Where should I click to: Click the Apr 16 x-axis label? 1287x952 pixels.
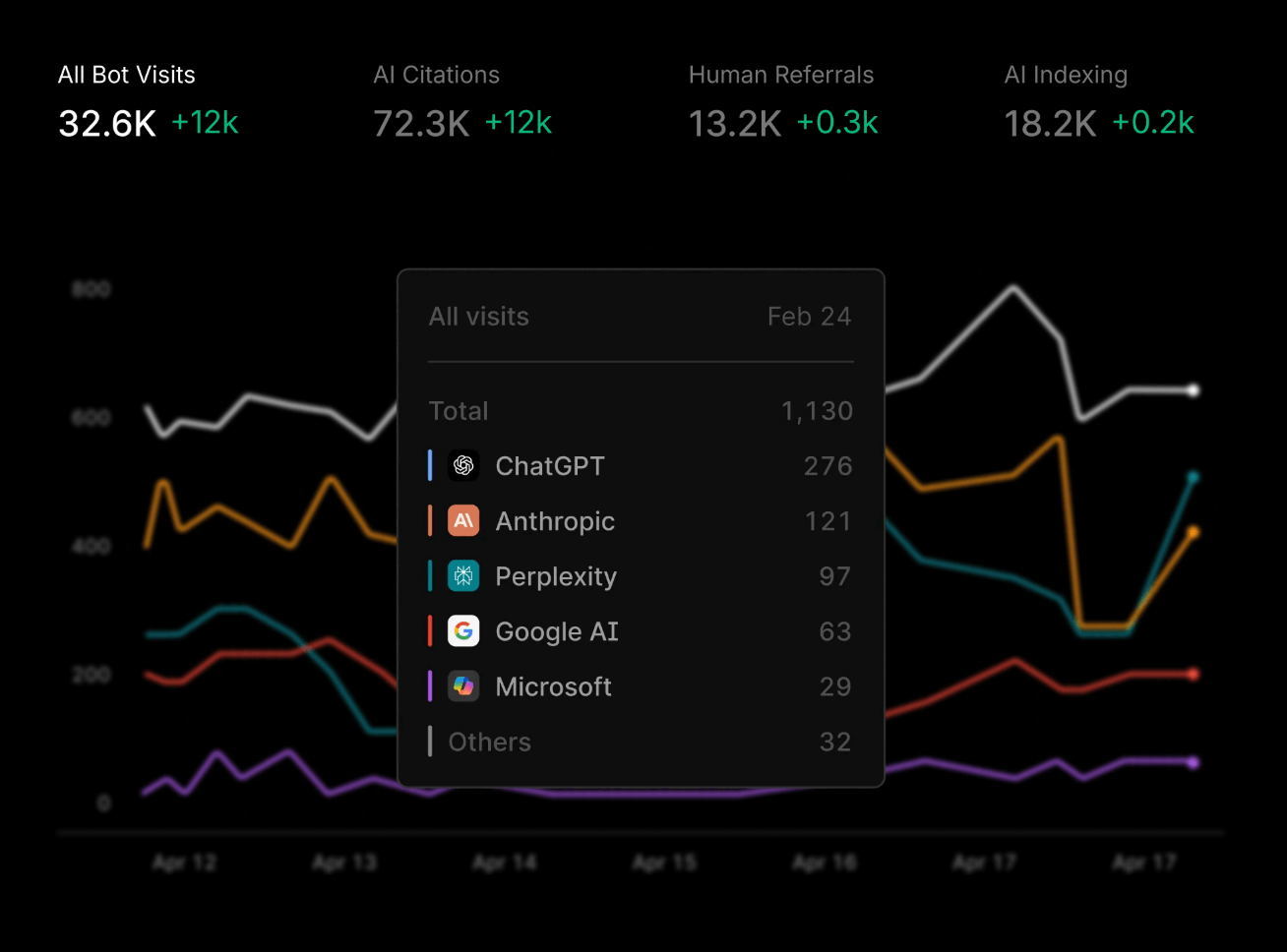click(825, 863)
